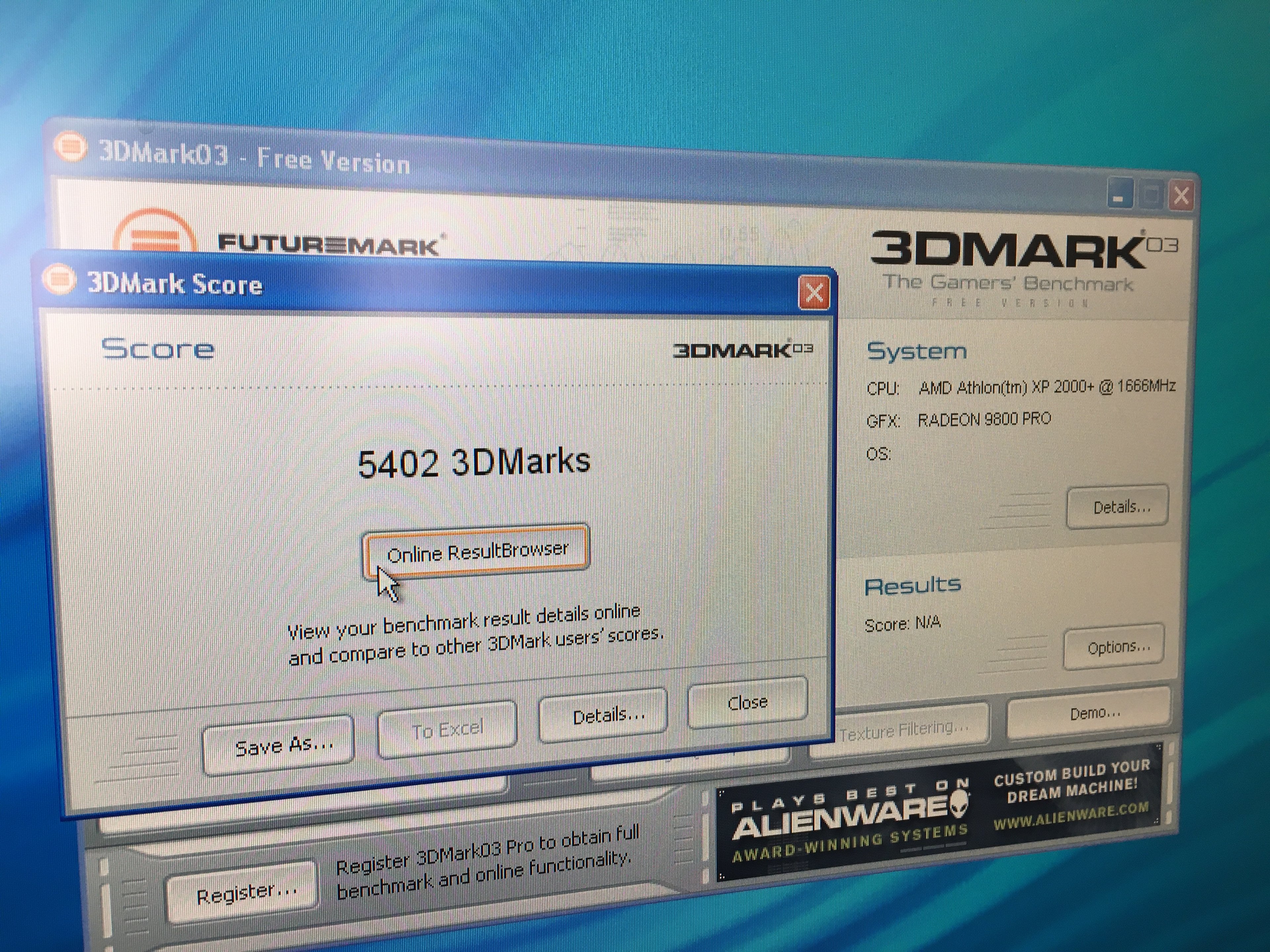Close the 3DMark Score dialog with X

click(x=814, y=293)
